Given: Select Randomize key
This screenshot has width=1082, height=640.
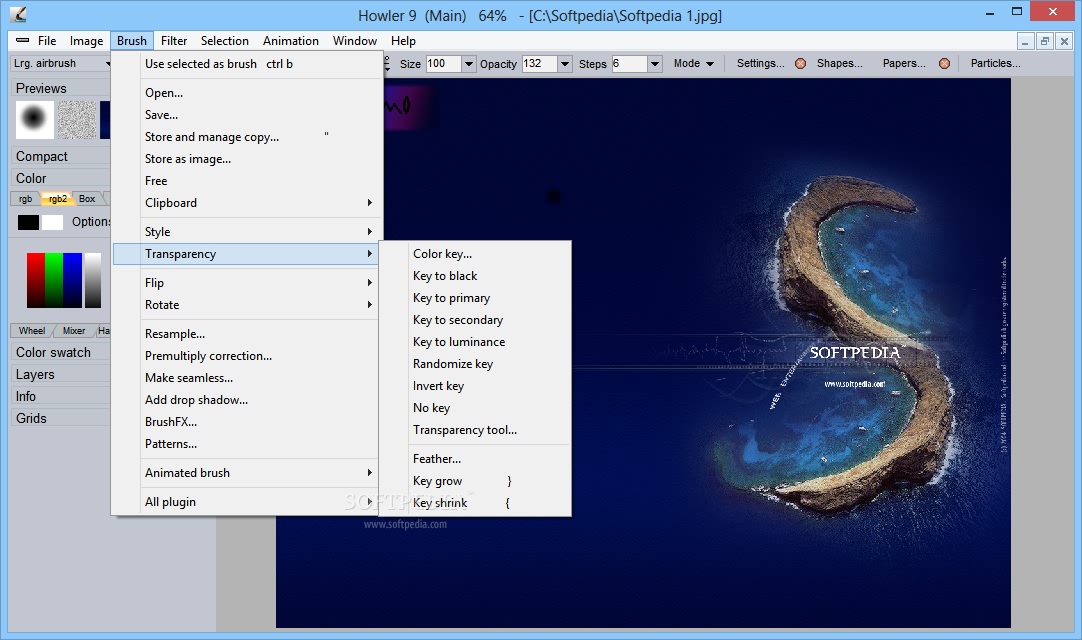Looking at the screenshot, I should pyautogui.click(x=475, y=364).
